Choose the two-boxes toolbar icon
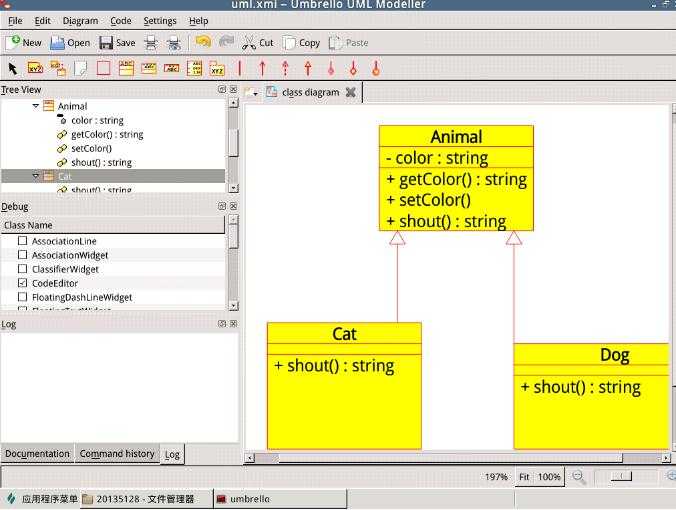The height and width of the screenshot is (510, 676). 58,68
